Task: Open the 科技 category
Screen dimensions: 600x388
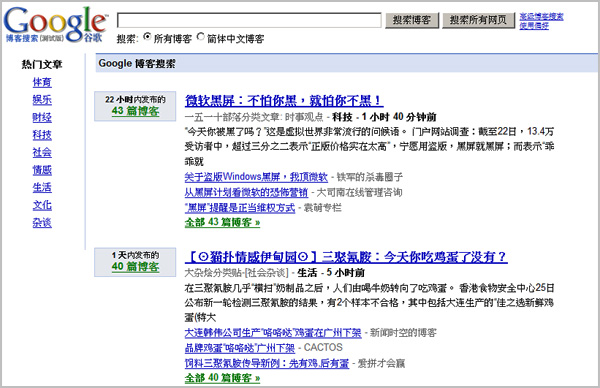Action: pos(42,135)
